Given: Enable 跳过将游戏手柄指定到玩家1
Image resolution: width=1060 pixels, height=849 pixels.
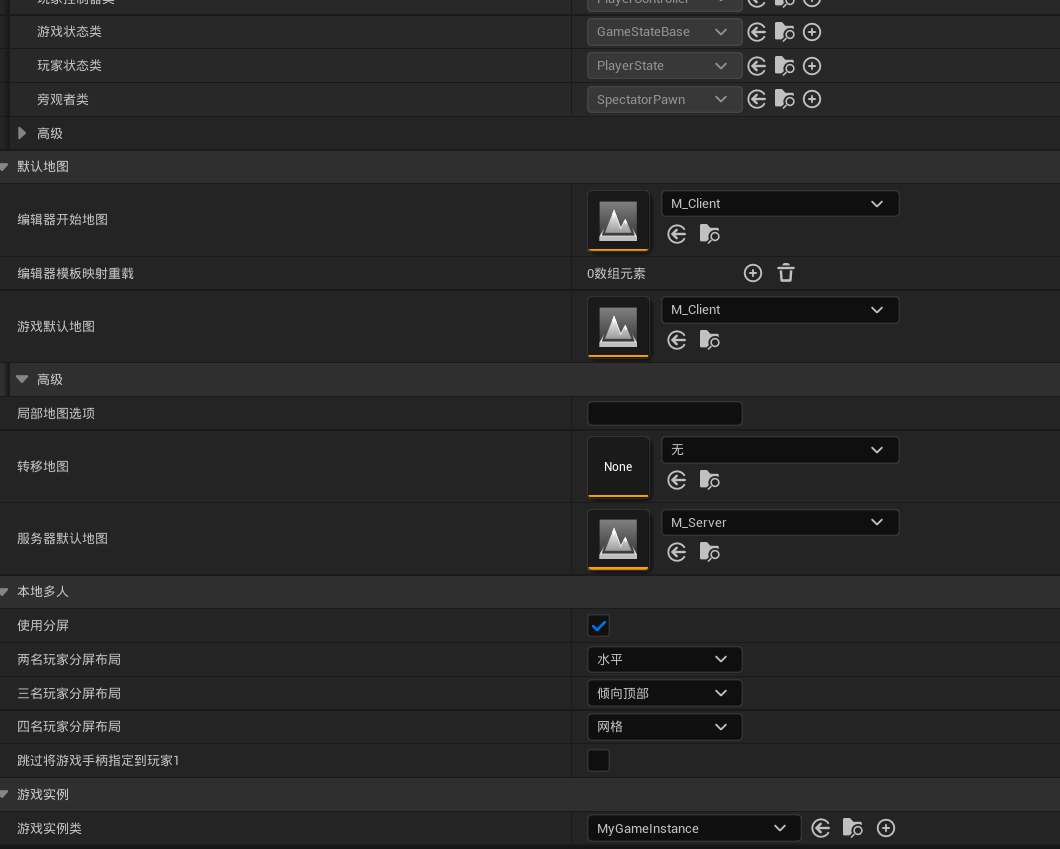Looking at the screenshot, I should click(x=598, y=760).
